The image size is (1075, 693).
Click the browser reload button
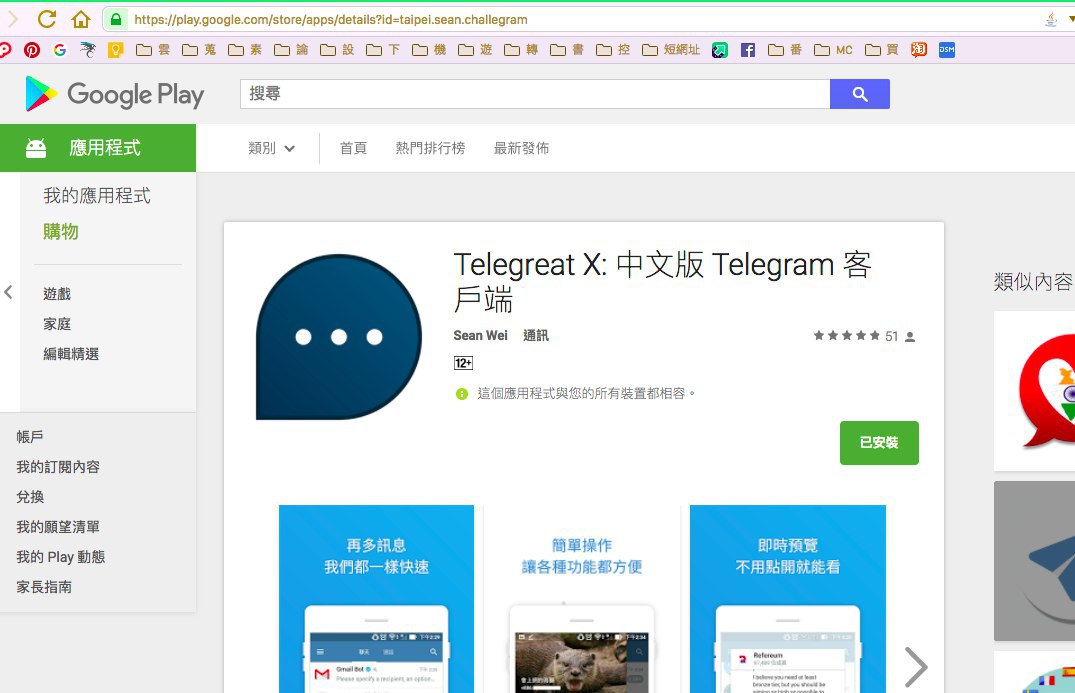(46, 19)
